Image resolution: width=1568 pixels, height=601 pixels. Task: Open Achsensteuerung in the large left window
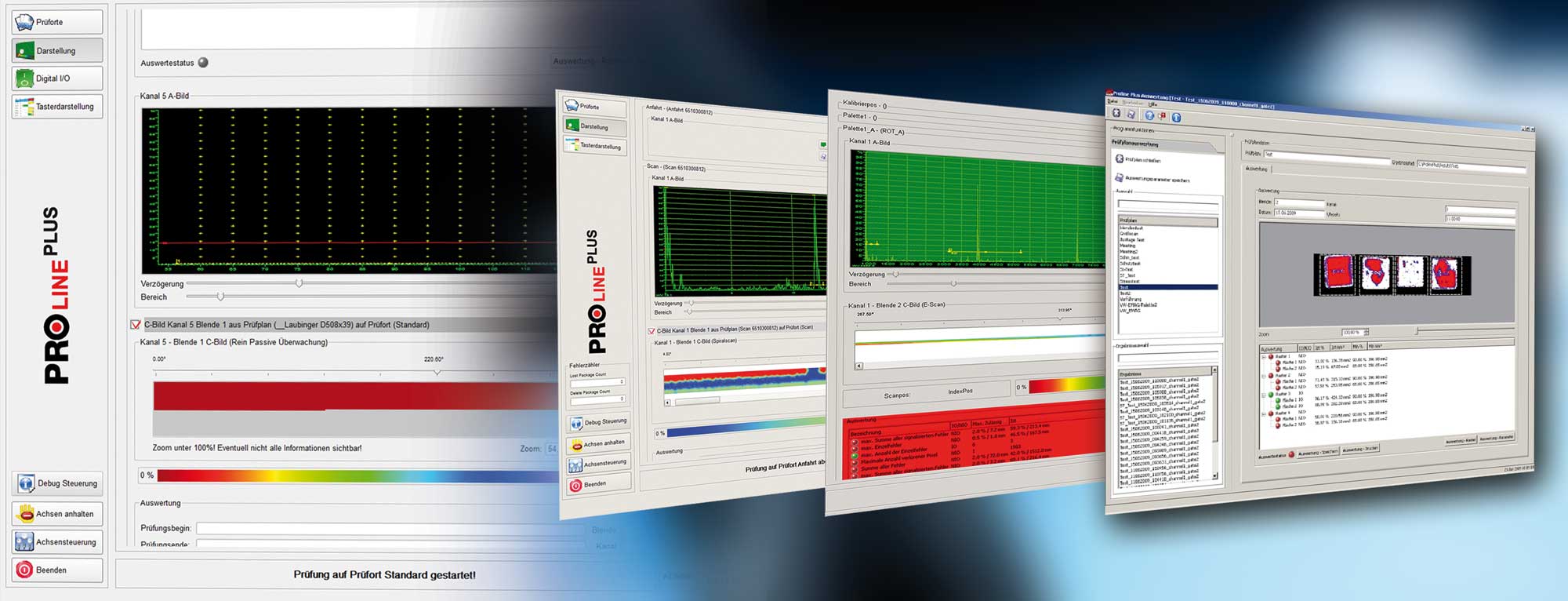(x=57, y=542)
